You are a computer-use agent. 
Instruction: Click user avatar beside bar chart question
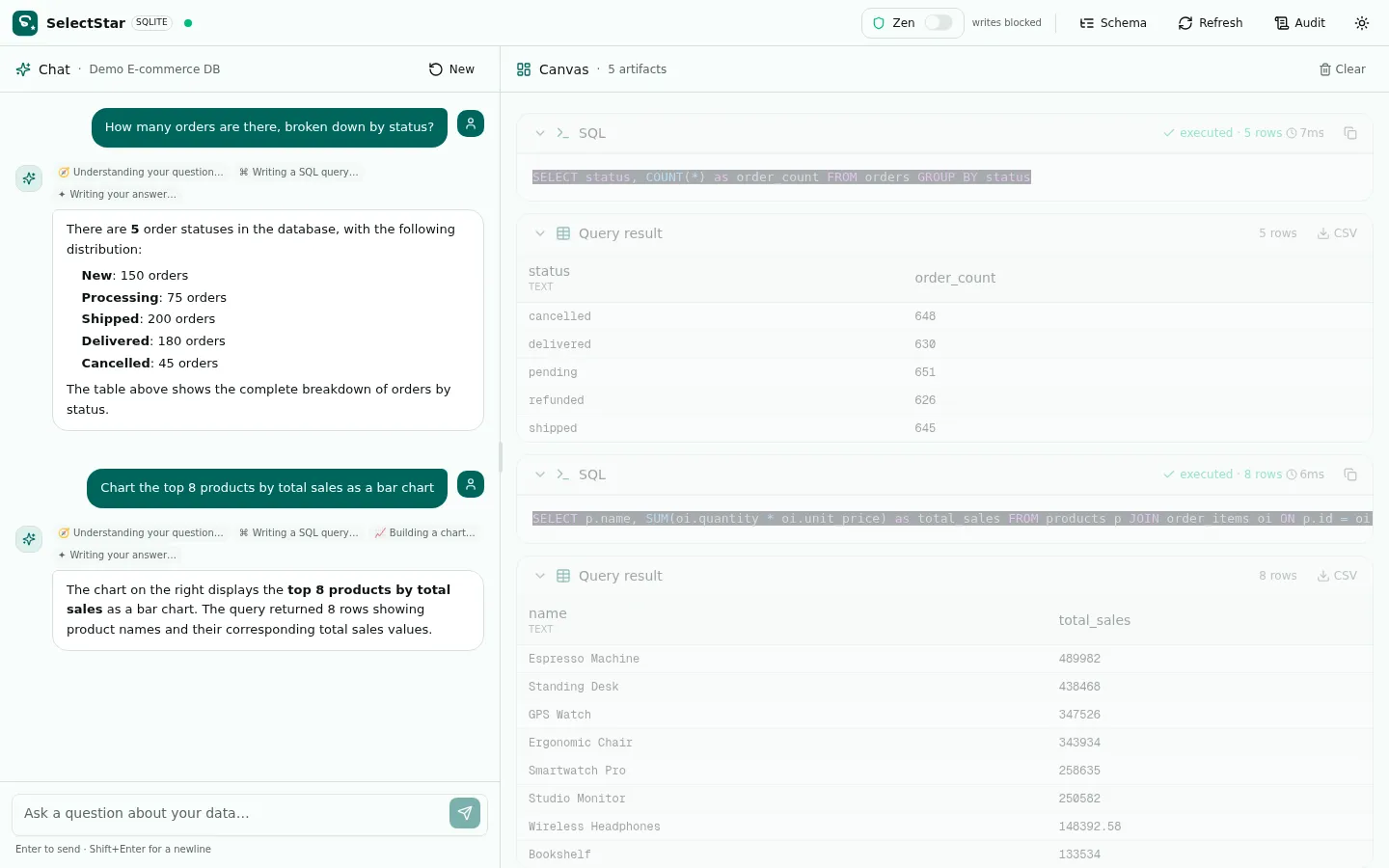471,484
